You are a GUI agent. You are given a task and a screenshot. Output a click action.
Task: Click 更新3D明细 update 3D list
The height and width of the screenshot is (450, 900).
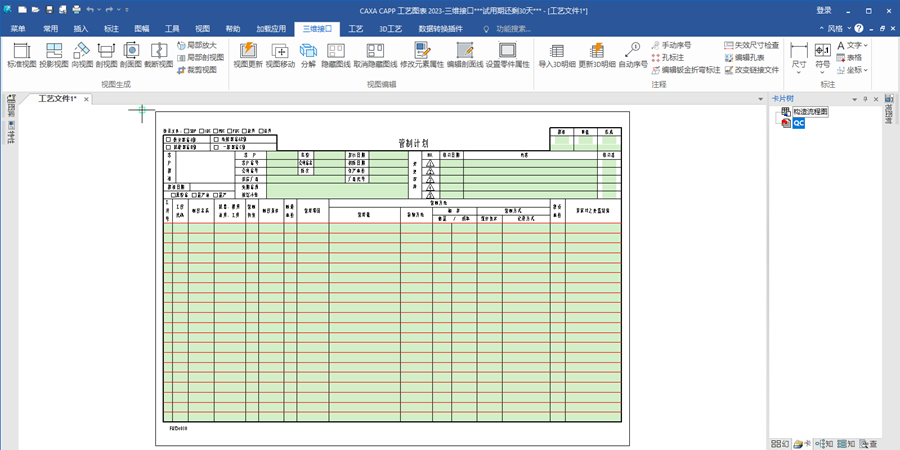597,56
